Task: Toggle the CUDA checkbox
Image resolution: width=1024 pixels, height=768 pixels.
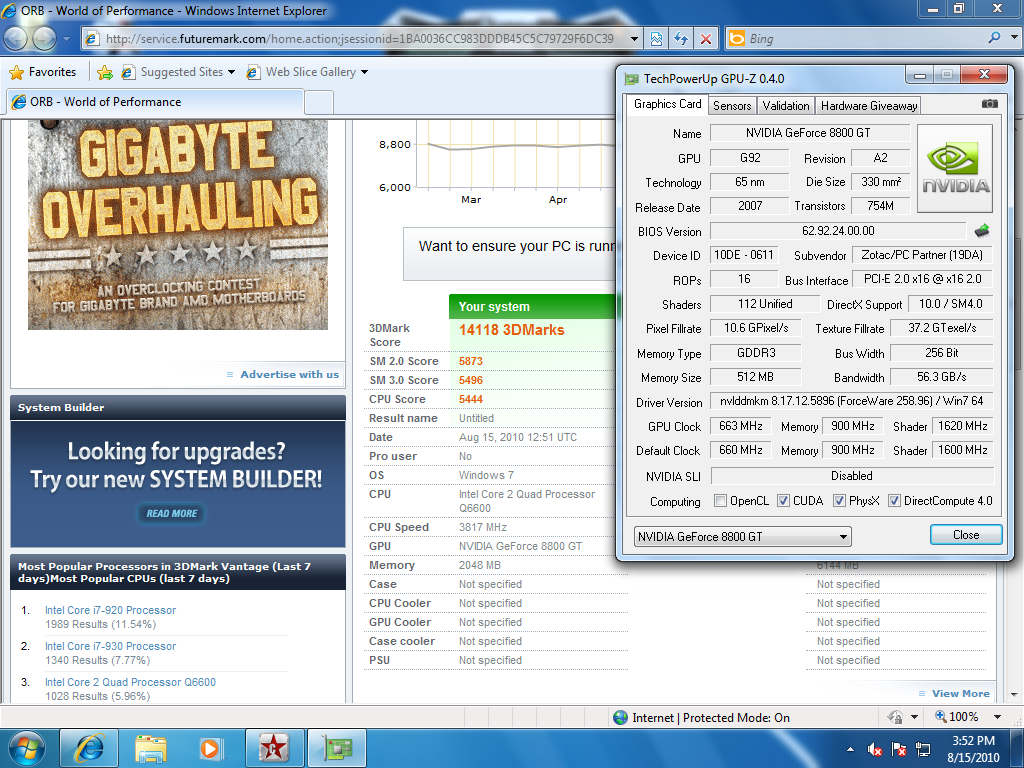Action: coord(783,501)
